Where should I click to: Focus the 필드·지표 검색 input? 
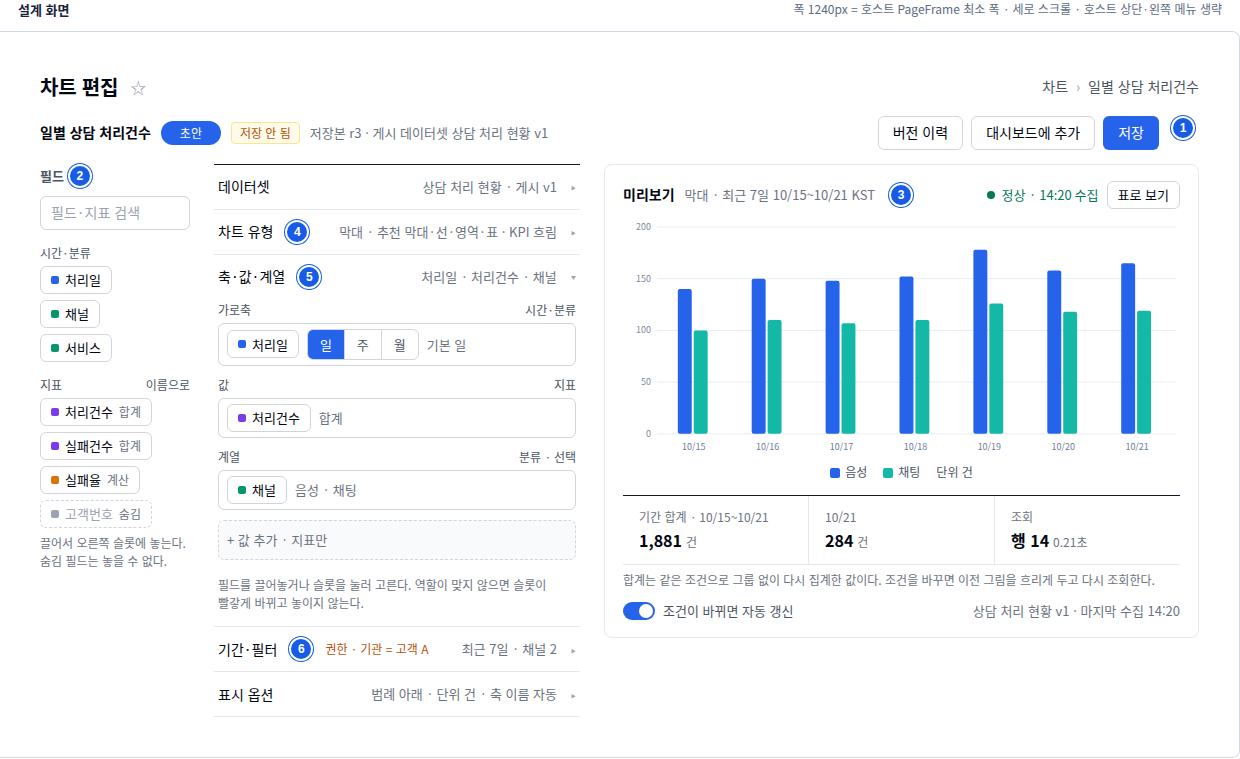tap(115, 213)
